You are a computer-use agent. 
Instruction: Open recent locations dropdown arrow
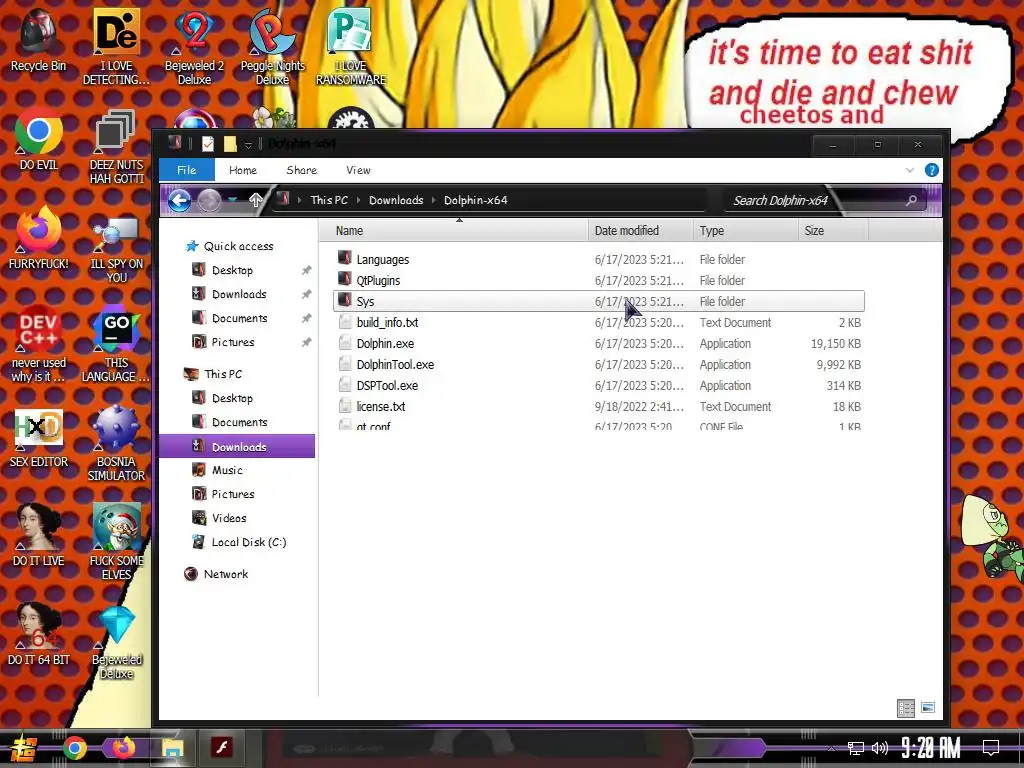pos(232,200)
